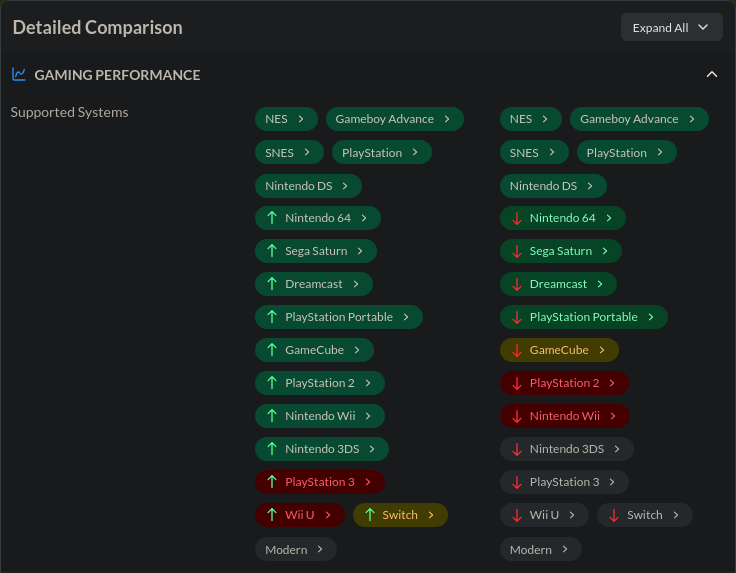Open red Nintendo Wii chip with down arrow
The height and width of the screenshot is (573, 736).
[564, 416]
